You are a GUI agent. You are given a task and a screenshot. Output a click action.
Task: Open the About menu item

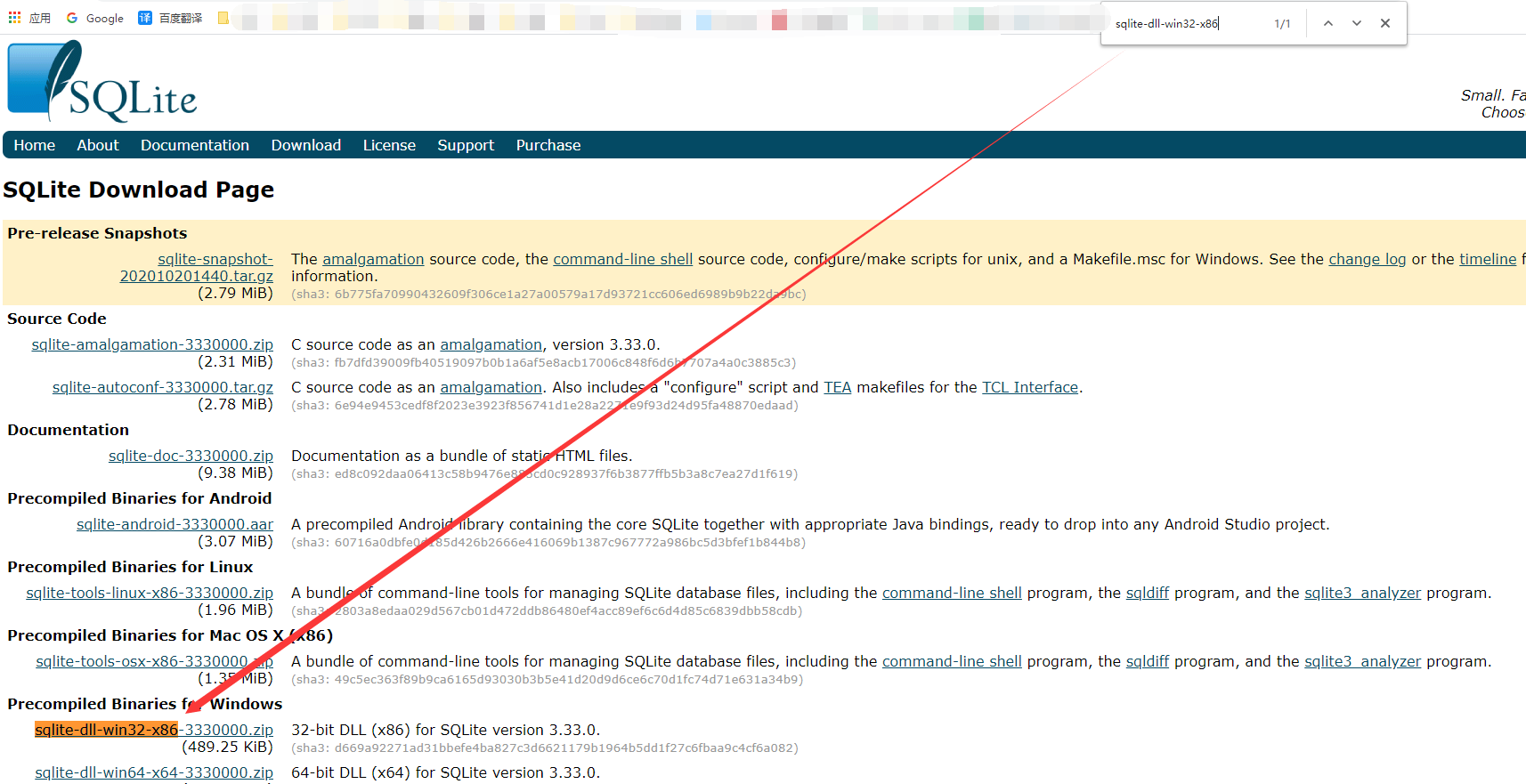pos(98,145)
